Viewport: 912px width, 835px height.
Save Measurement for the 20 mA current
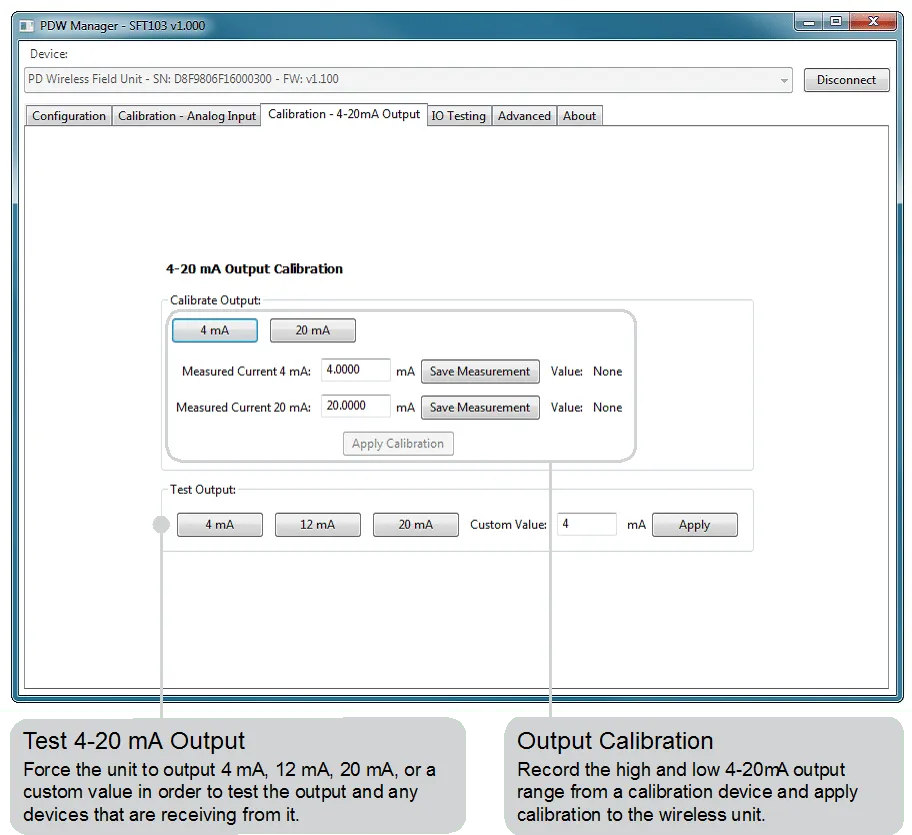(x=480, y=408)
